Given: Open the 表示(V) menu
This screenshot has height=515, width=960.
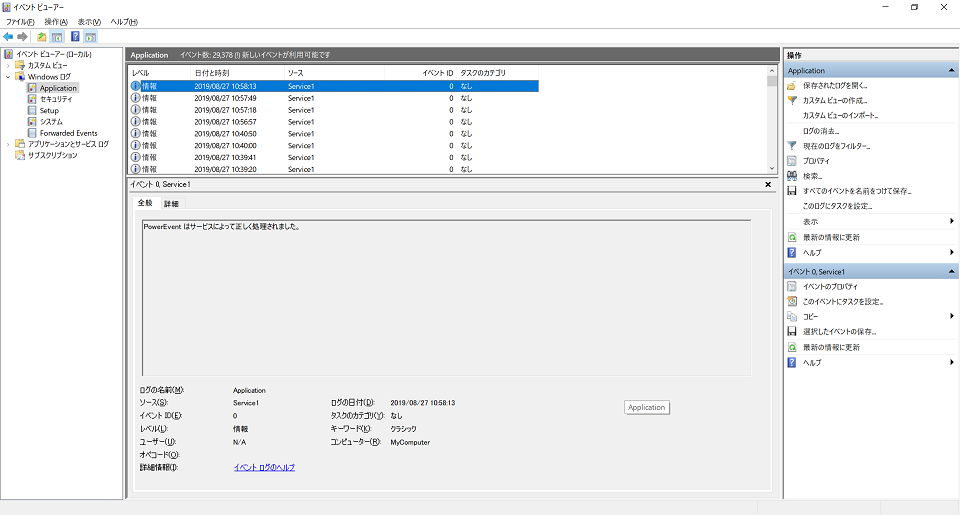Looking at the screenshot, I should pos(89,22).
